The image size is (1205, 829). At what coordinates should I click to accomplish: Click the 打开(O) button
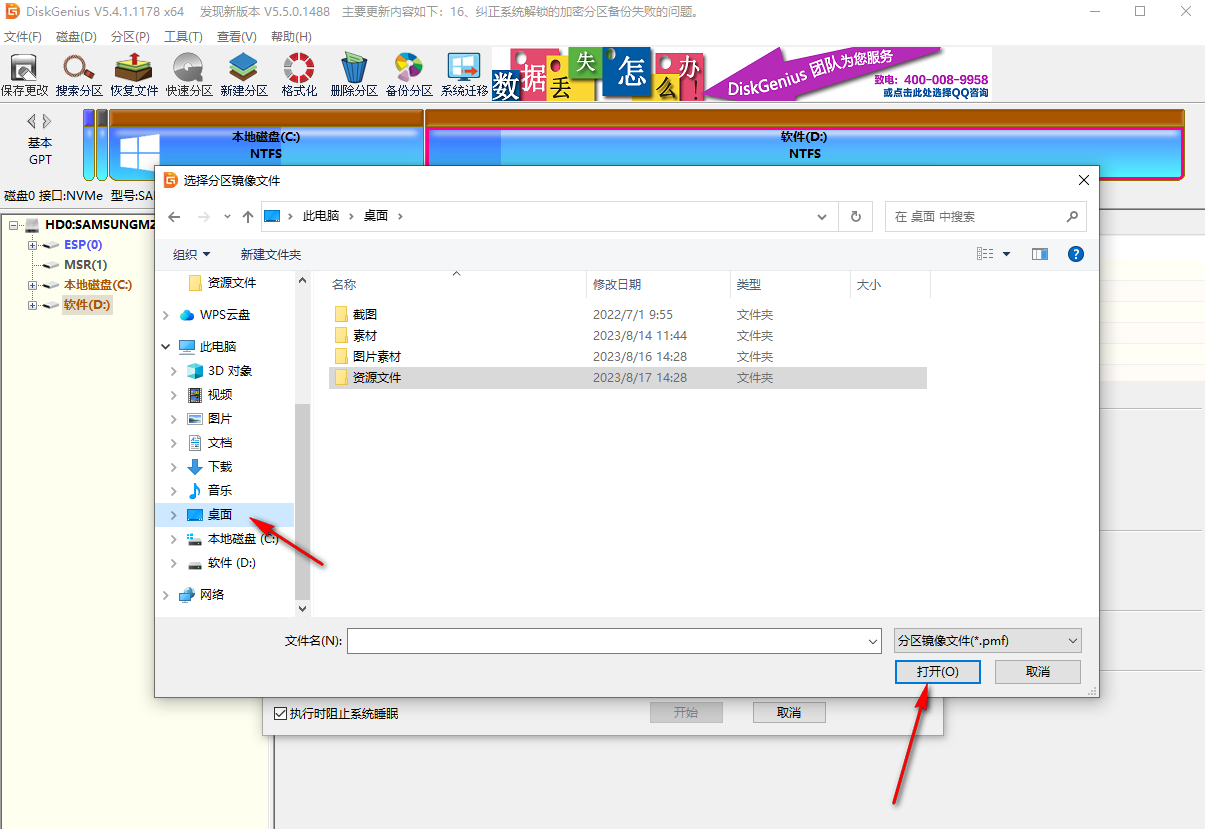coord(936,671)
